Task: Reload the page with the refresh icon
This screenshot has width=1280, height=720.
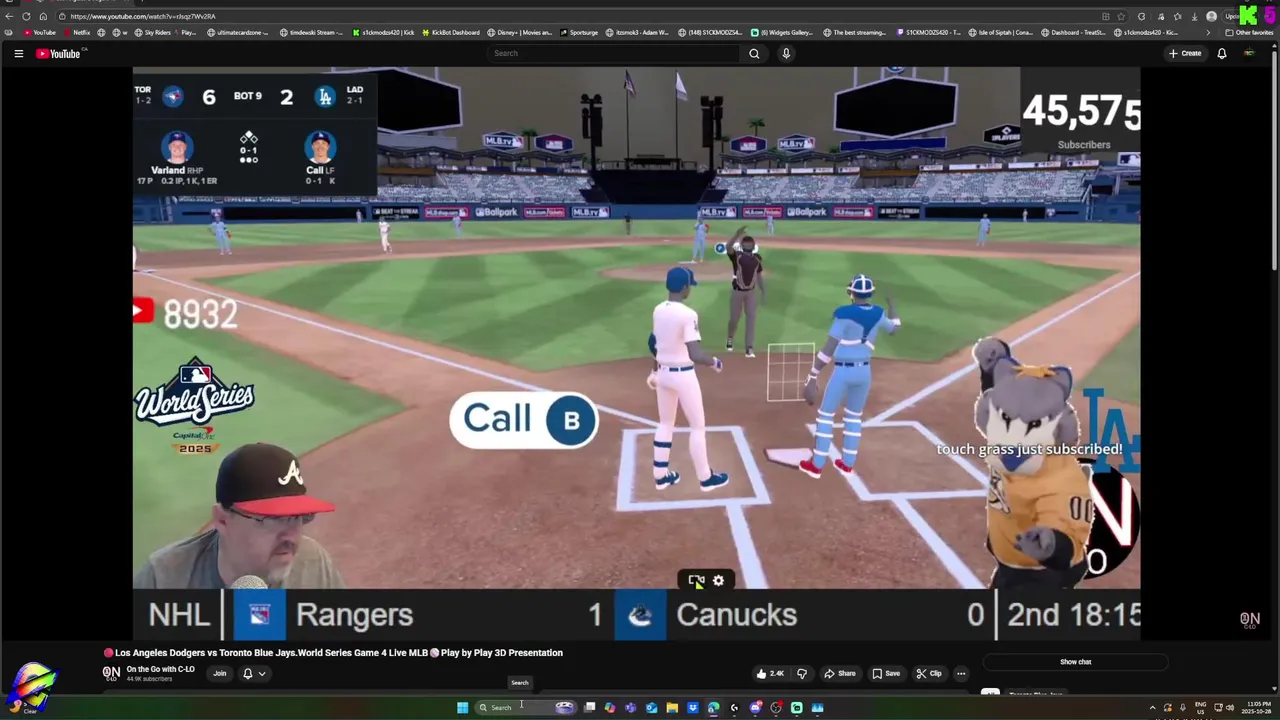Action: [x=26, y=16]
